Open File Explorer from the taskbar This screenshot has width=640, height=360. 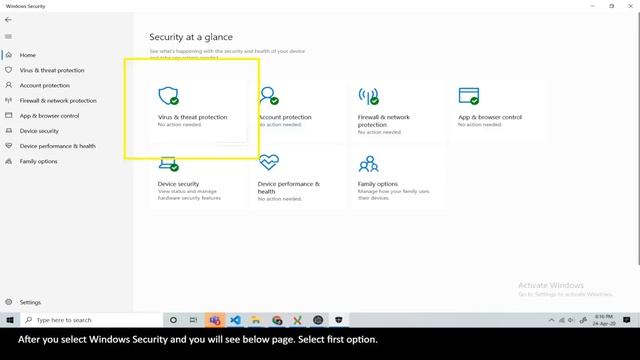click(x=256, y=320)
